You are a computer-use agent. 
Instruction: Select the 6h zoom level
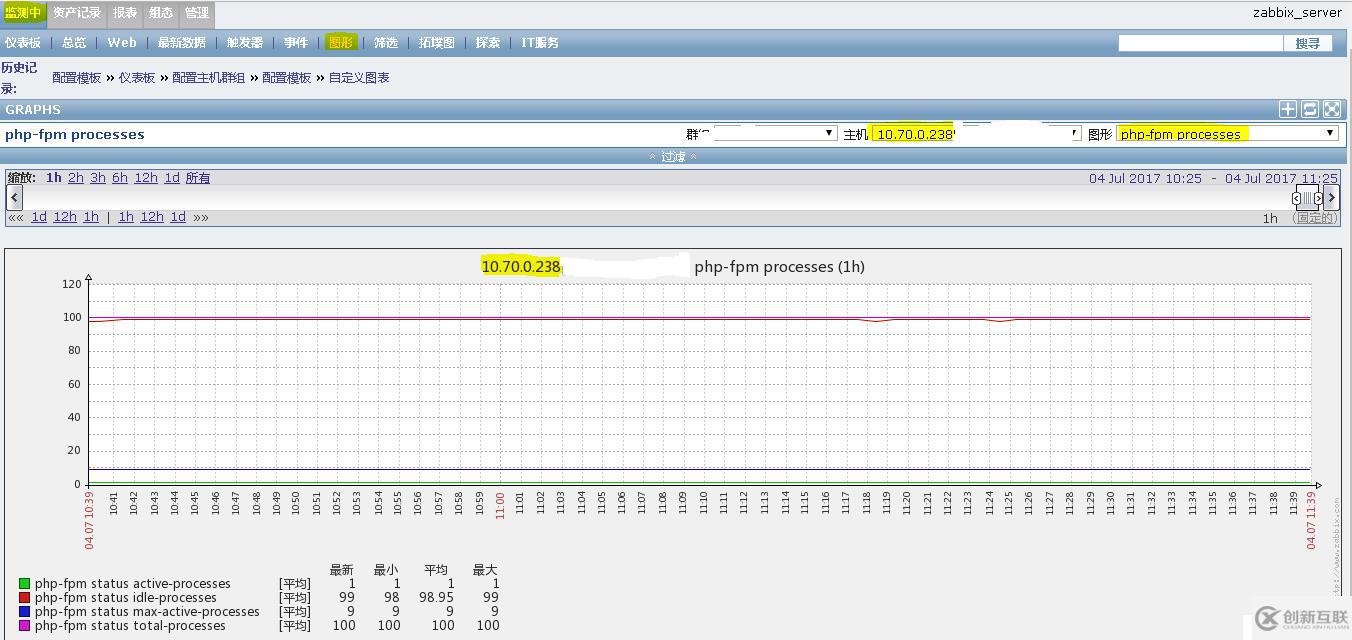pyautogui.click(x=120, y=177)
